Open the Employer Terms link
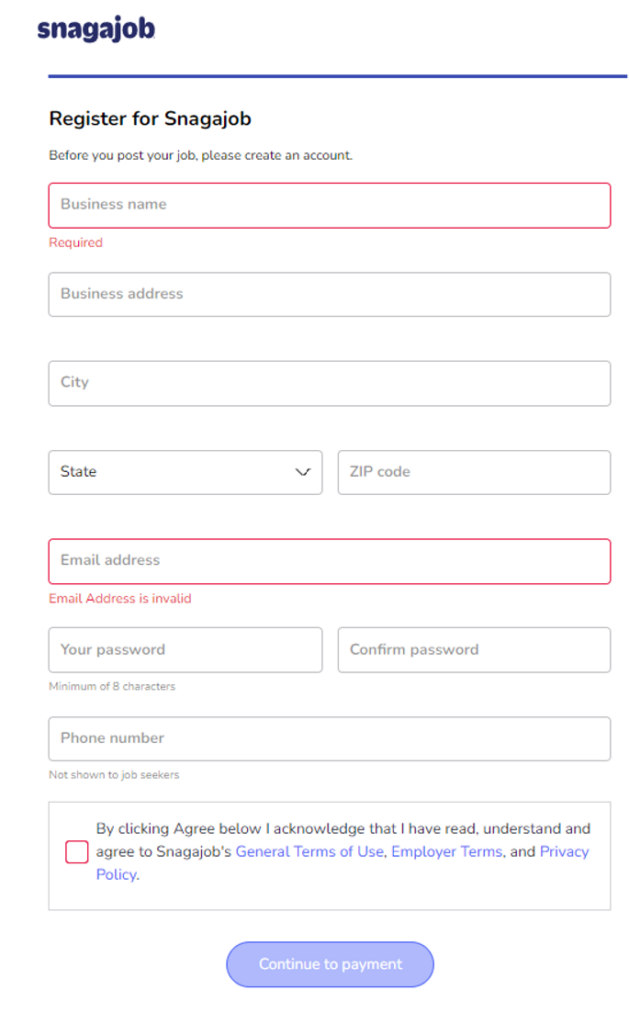629x1024 pixels. 447,852
